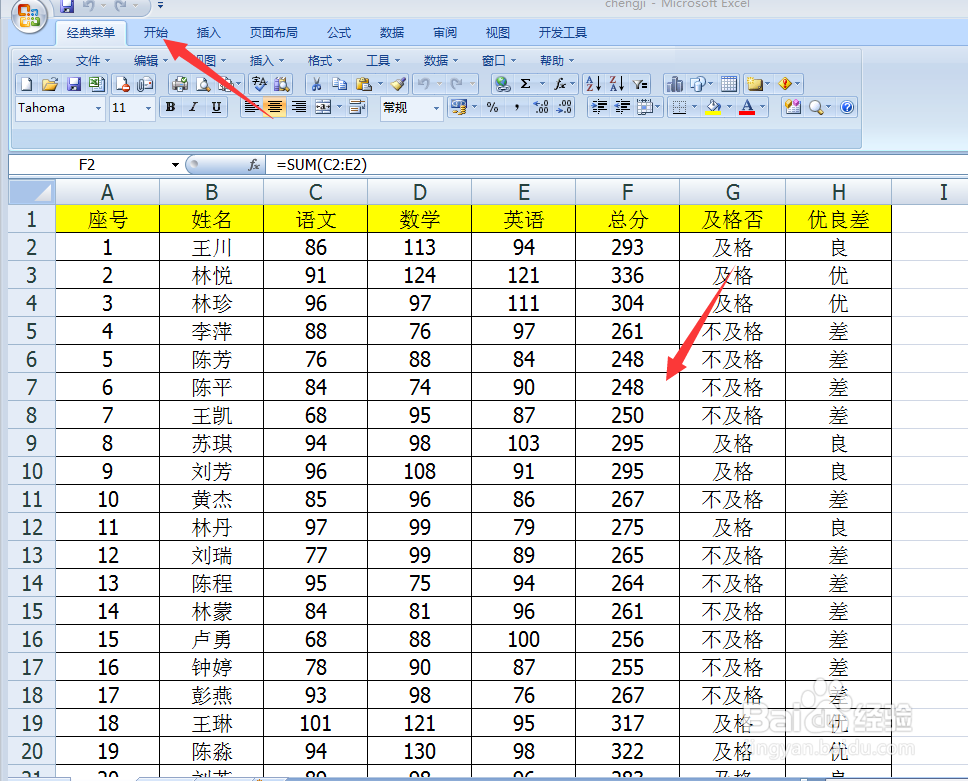This screenshot has height=781, width=968.
Task: Select the Format Painter brush
Action: point(398,84)
